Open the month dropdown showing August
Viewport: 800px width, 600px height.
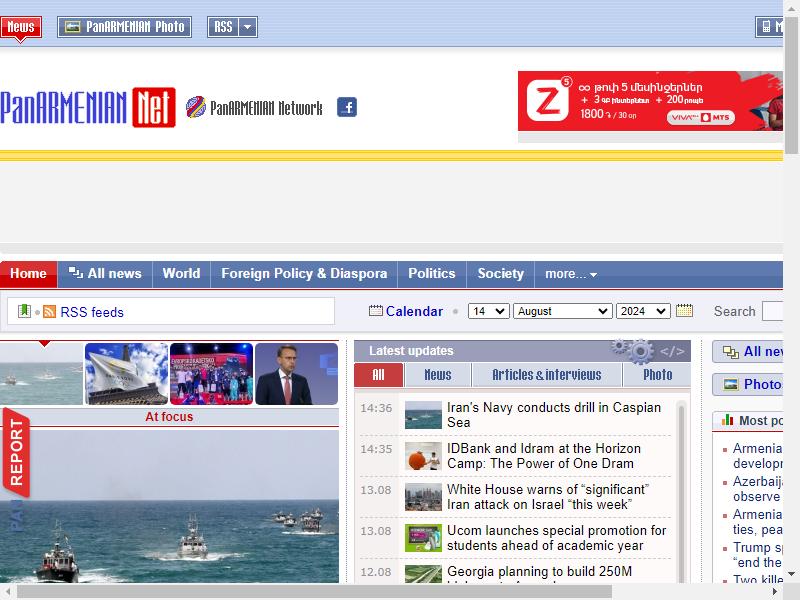[x=562, y=311]
